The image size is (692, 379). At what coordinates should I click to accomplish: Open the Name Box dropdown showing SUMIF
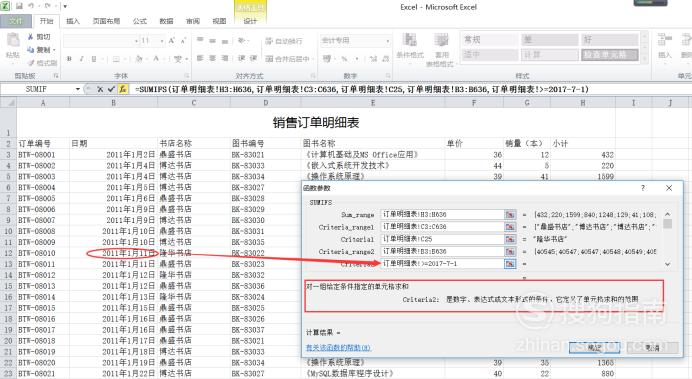(78, 89)
